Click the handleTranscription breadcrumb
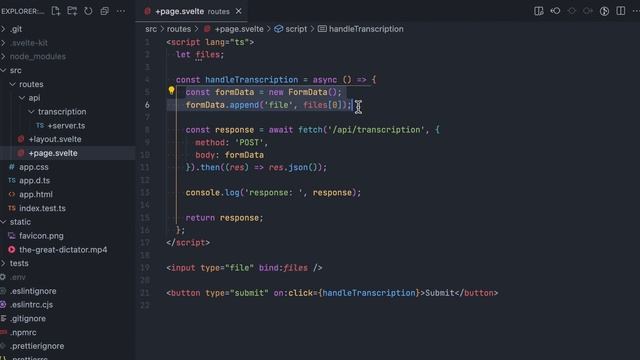 (x=366, y=29)
